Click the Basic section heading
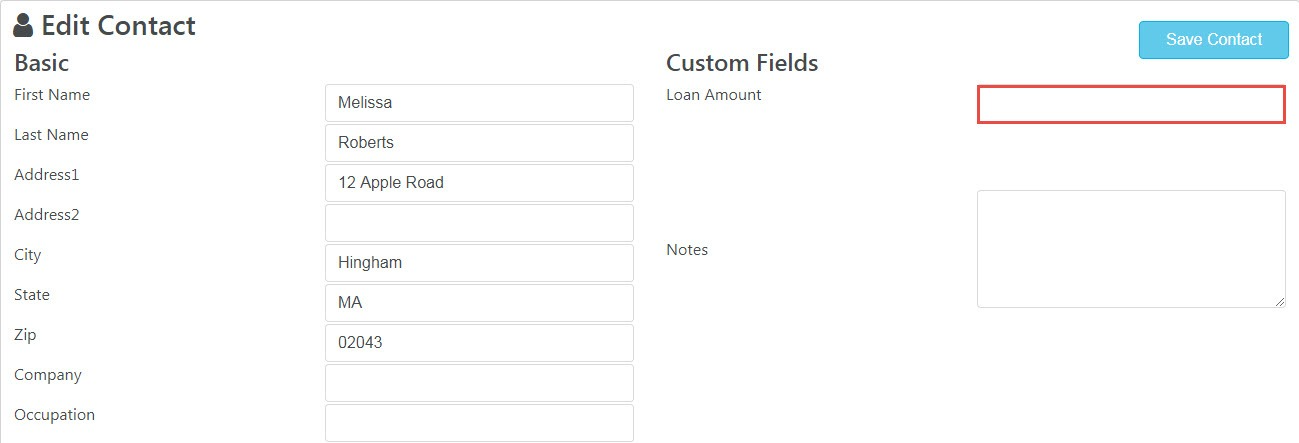Image resolution: width=1299 pixels, height=443 pixels. tap(41, 63)
